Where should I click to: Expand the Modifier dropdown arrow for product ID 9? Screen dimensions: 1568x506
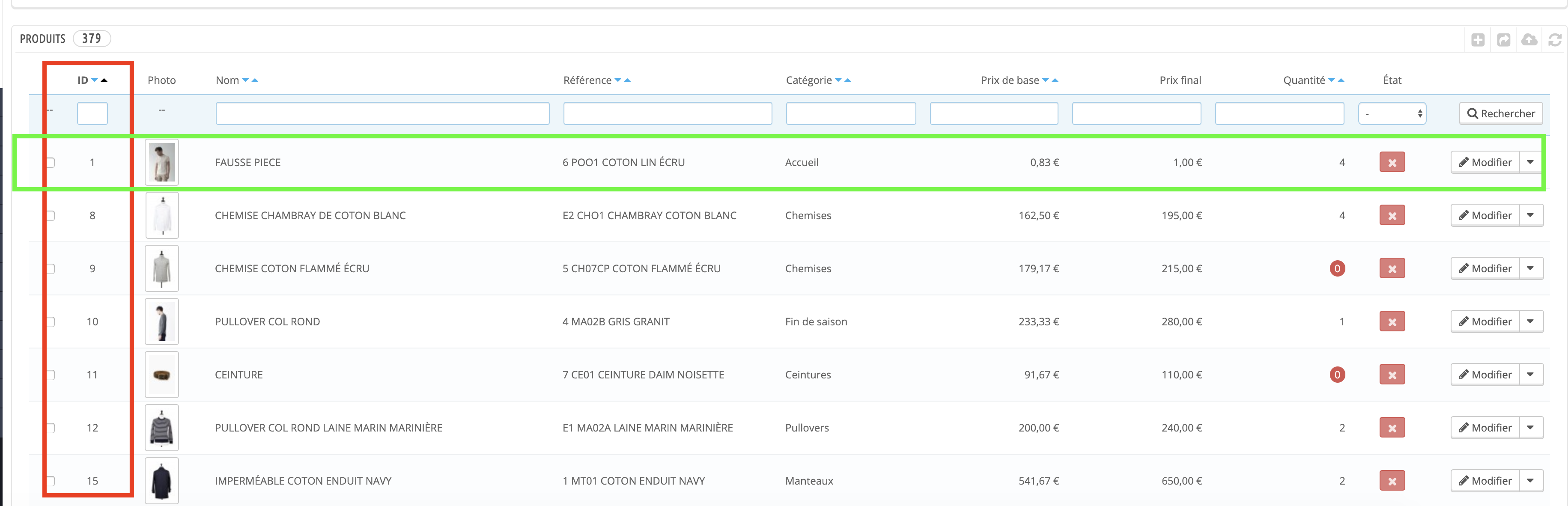coord(1530,268)
